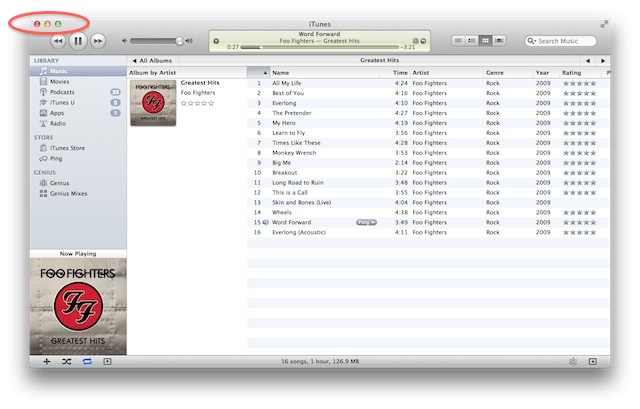Skip back to previous track
Screen dimensions: 640x409
[58, 41]
